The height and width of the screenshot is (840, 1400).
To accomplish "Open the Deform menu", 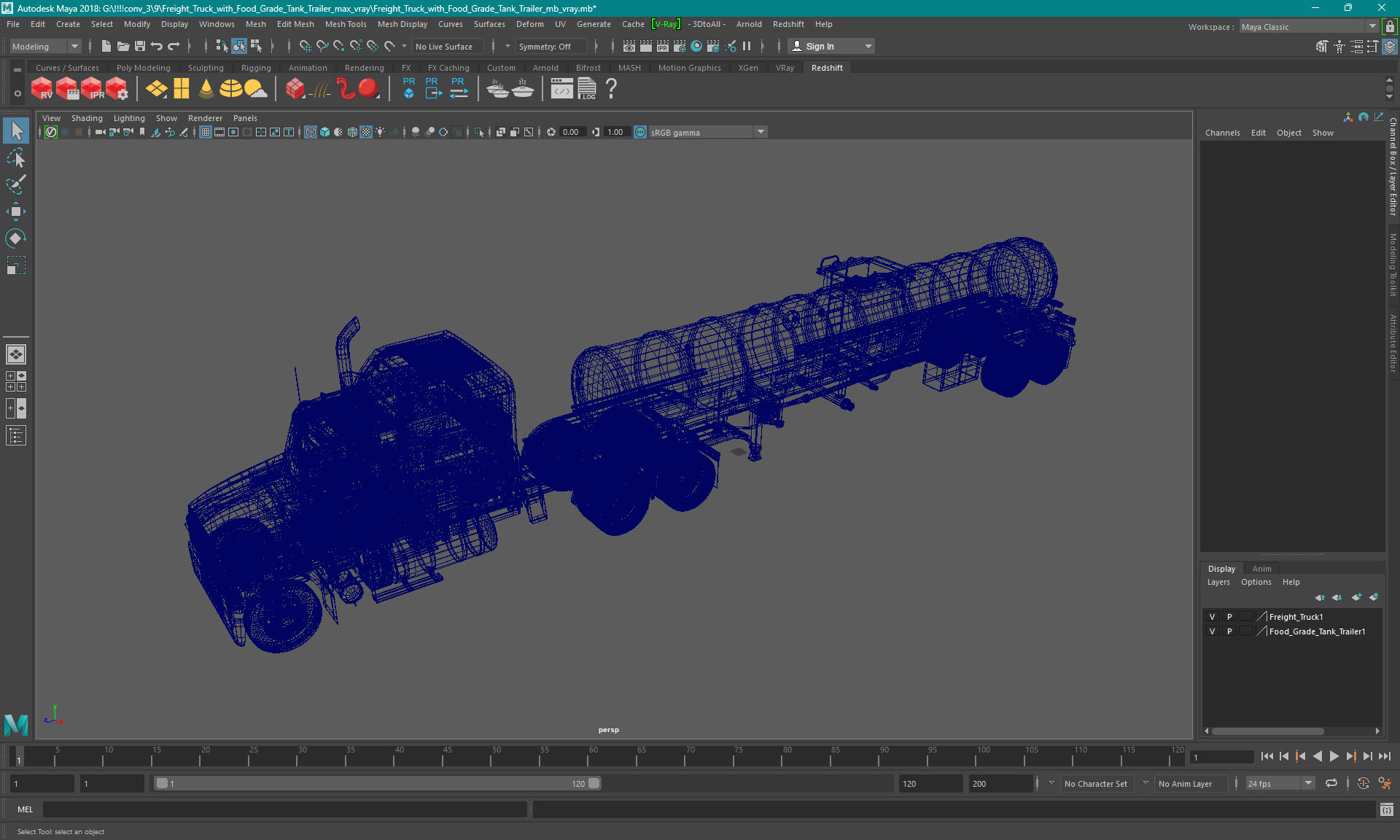I will click(529, 24).
